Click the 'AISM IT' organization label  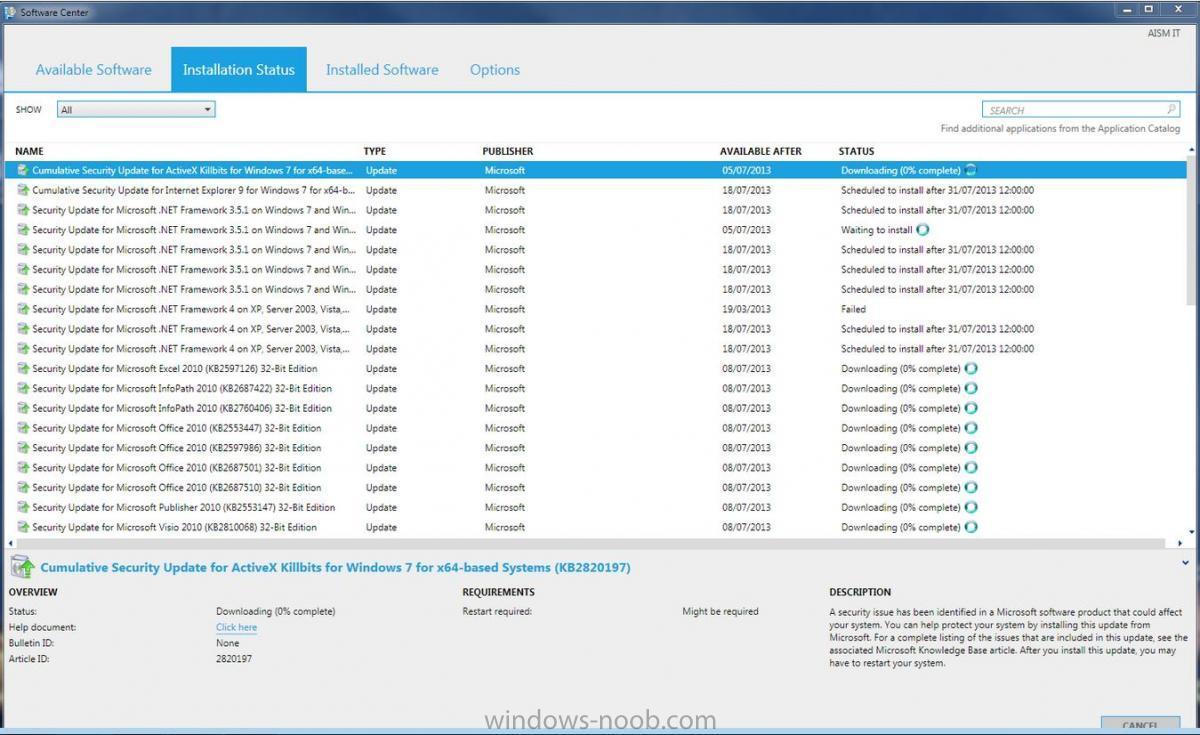(x=1164, y=33)
